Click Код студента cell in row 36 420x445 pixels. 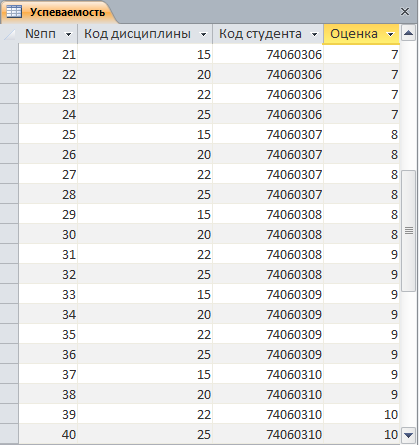tap(268, 354)
